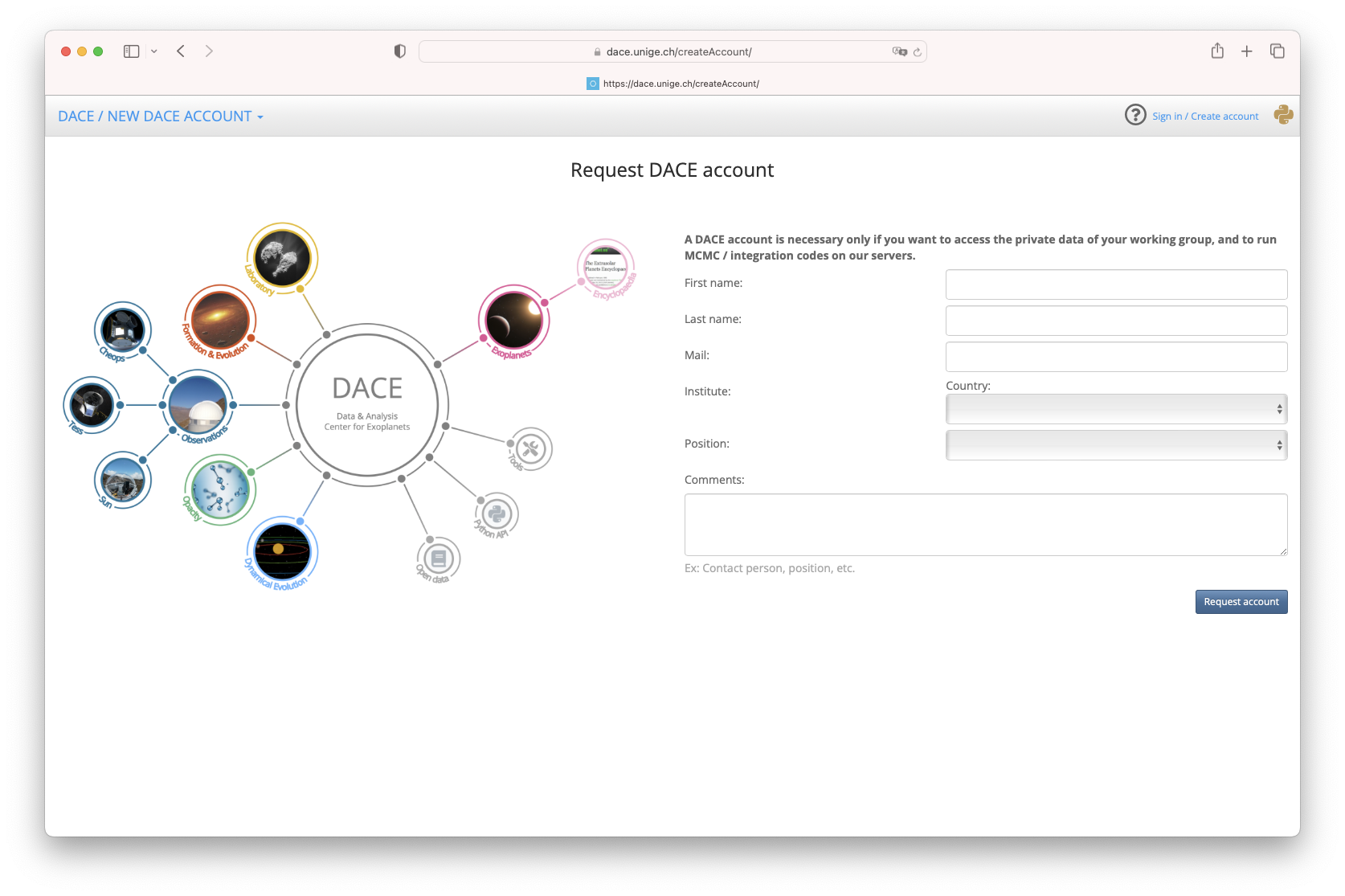Viewport: 1345px width, 896px height.
Task: Open the Formation & Evolution galaxy icon
Action: point(219,320)
